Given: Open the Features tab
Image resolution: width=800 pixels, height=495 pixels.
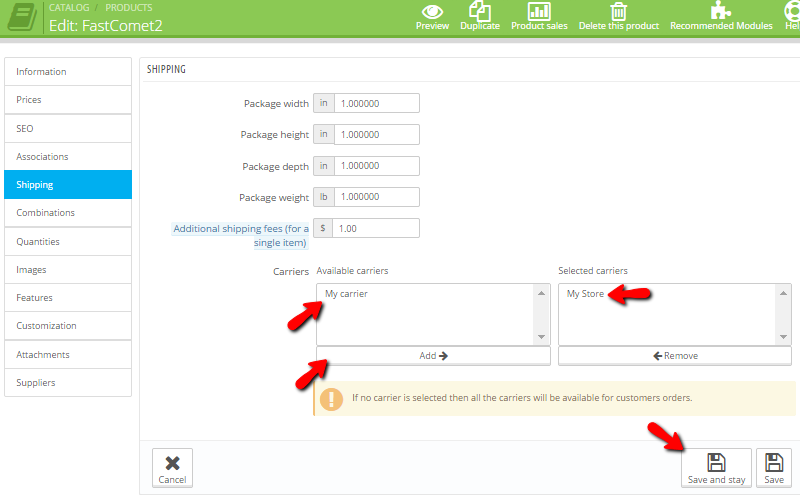Looking at the screenshot, I should pyautogui.click(x=68, y=298).
